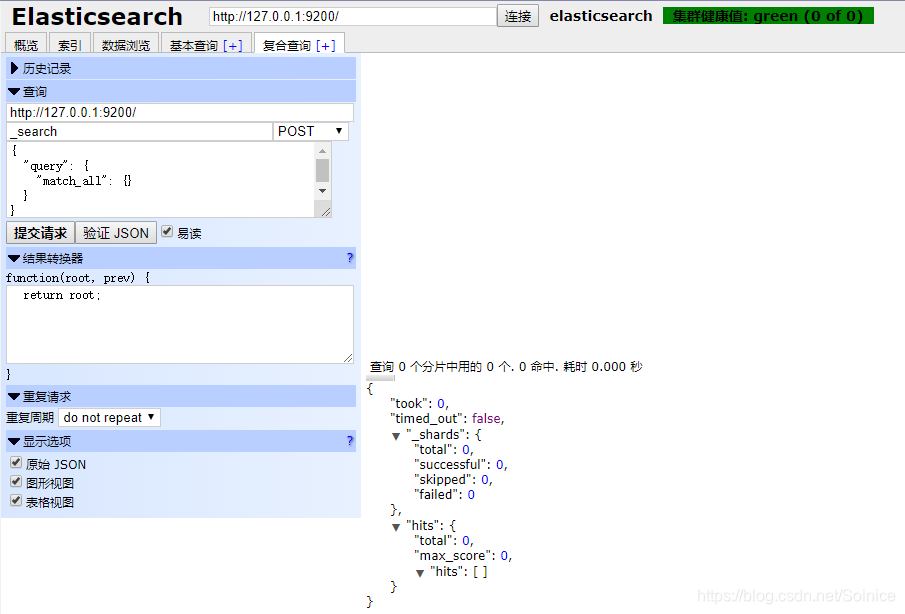
Task: Click the "successful": 0 line
Action: (461, 465)
